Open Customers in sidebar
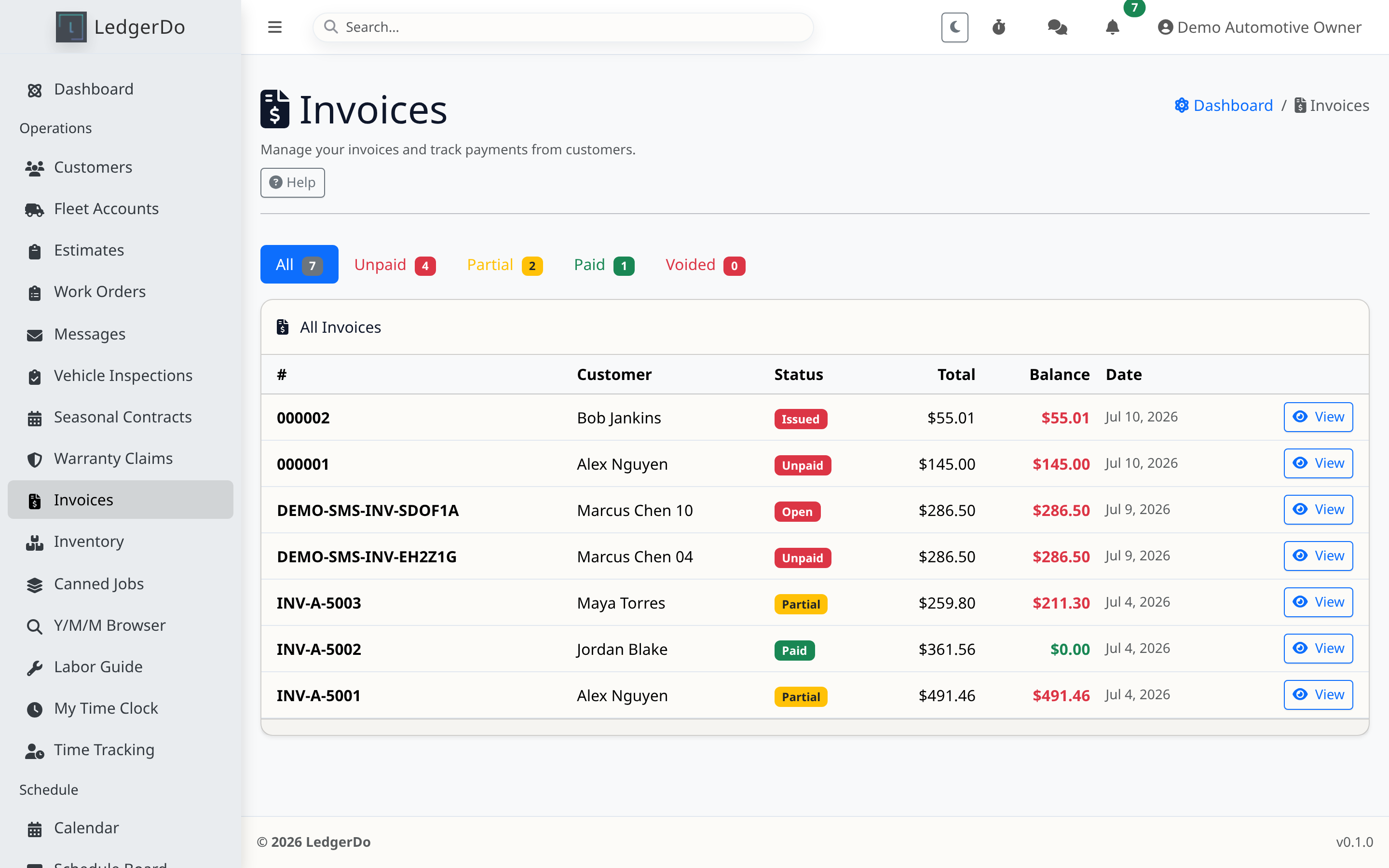1389x868 pixels. [121, 167]
